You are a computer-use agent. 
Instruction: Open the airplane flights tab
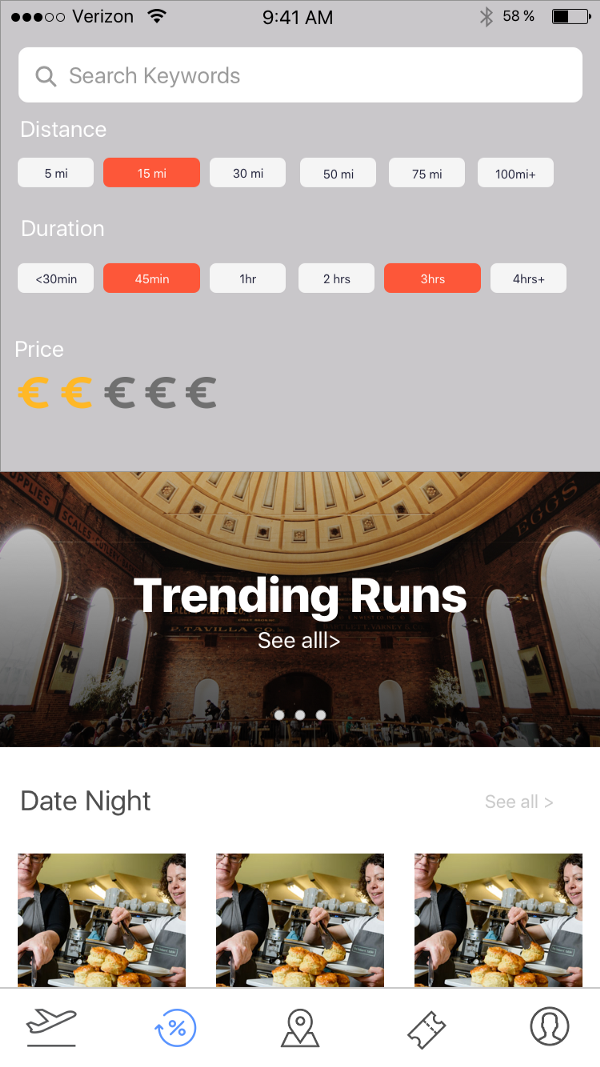coord(52,1026)
